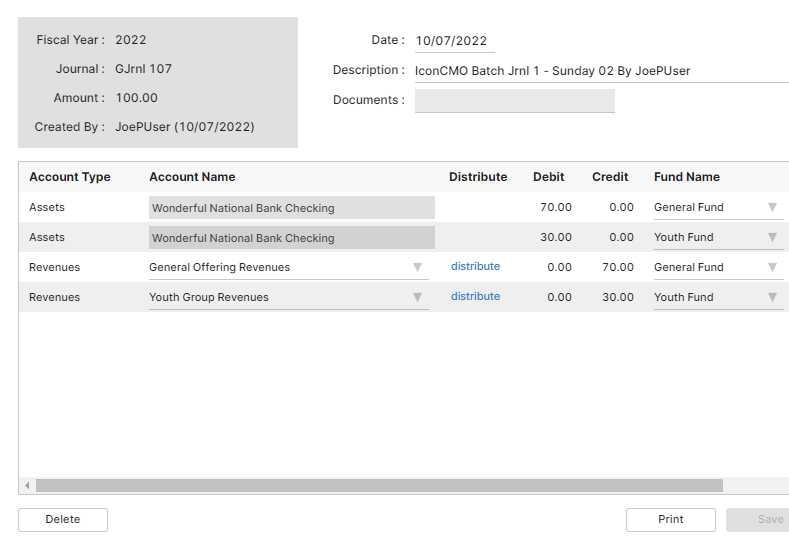This screenshot has width=789, height=540.
Task: Click the 70.00 credit cell
Action: 618,267
